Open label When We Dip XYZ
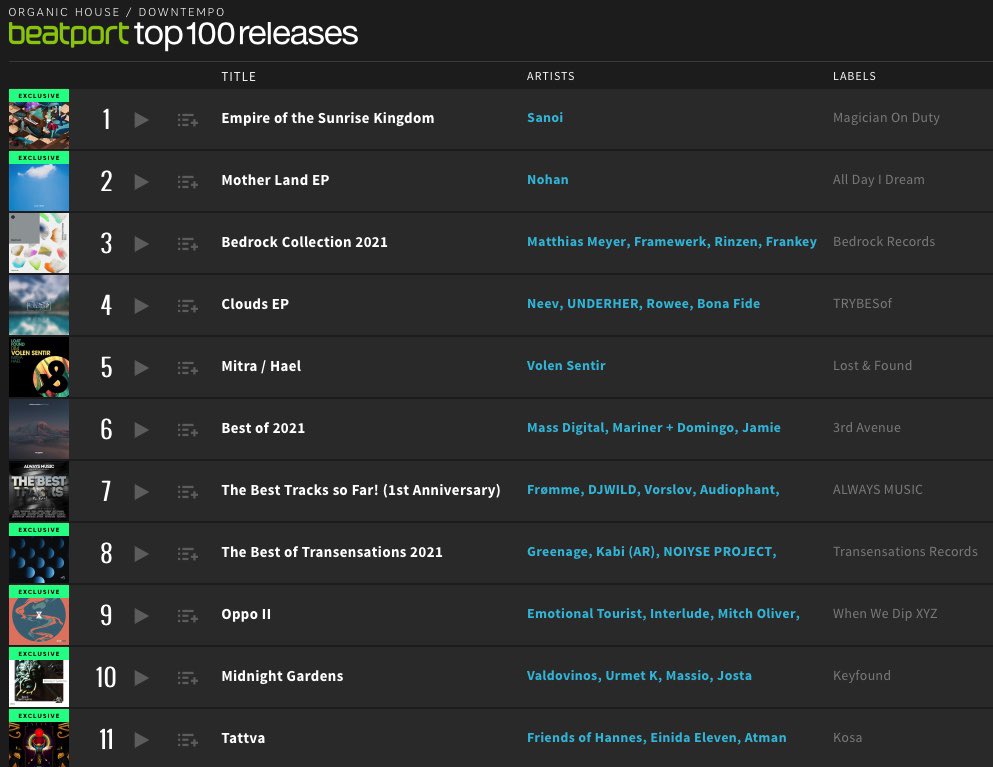This screenshot has height=767, width=993. 885,614
